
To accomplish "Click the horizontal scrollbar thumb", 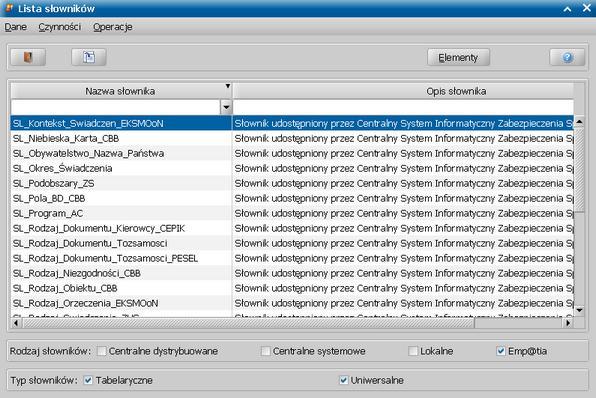I will 248,323.
